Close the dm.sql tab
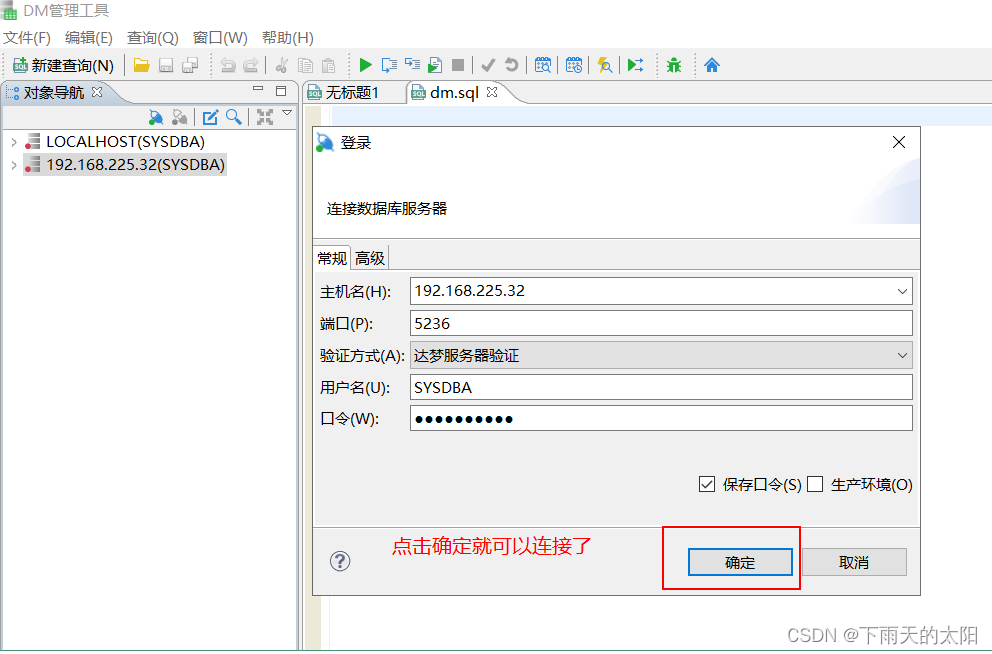This screenshot has width=992, height=654. click(492, 92)
